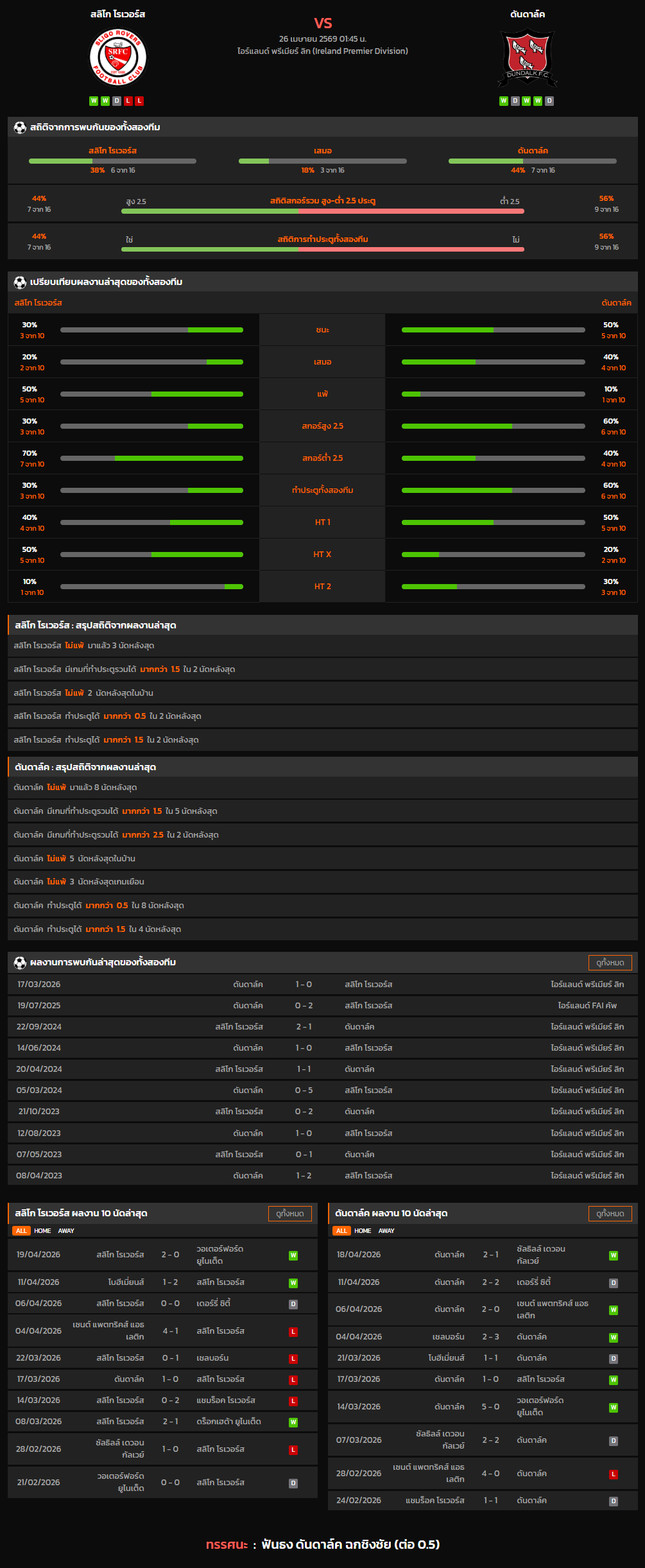Click the Dundalk FC club crest

tap(527, 58)
